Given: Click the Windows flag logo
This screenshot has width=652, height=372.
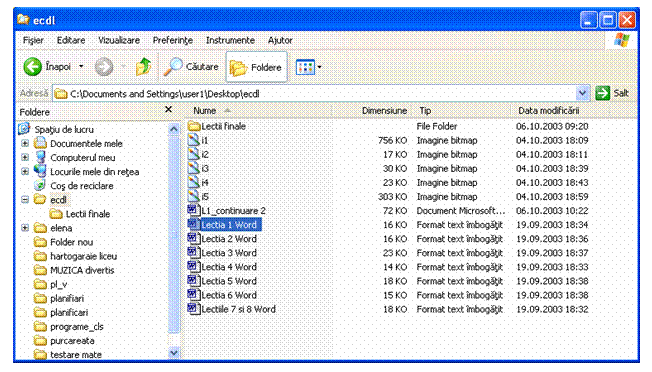Looking at the screenshot, I should point(621,40).
